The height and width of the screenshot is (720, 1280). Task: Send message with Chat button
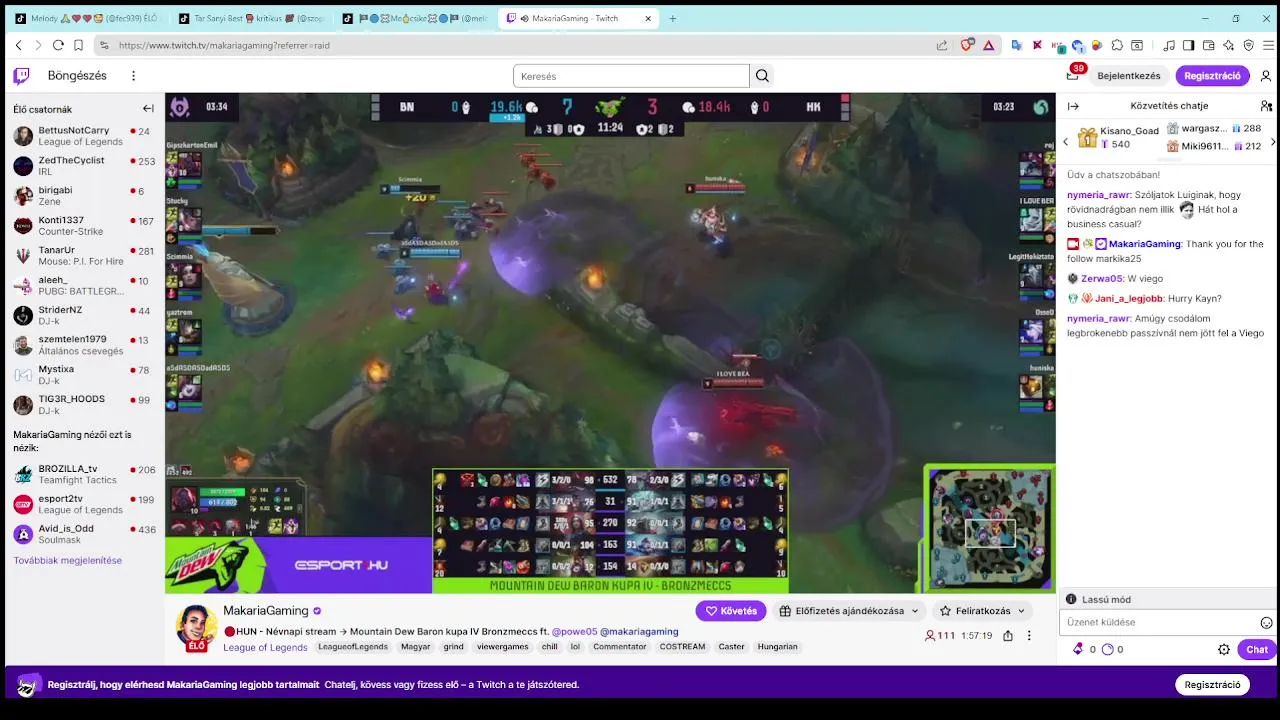pyautogui.click(x=1257, y=649)
